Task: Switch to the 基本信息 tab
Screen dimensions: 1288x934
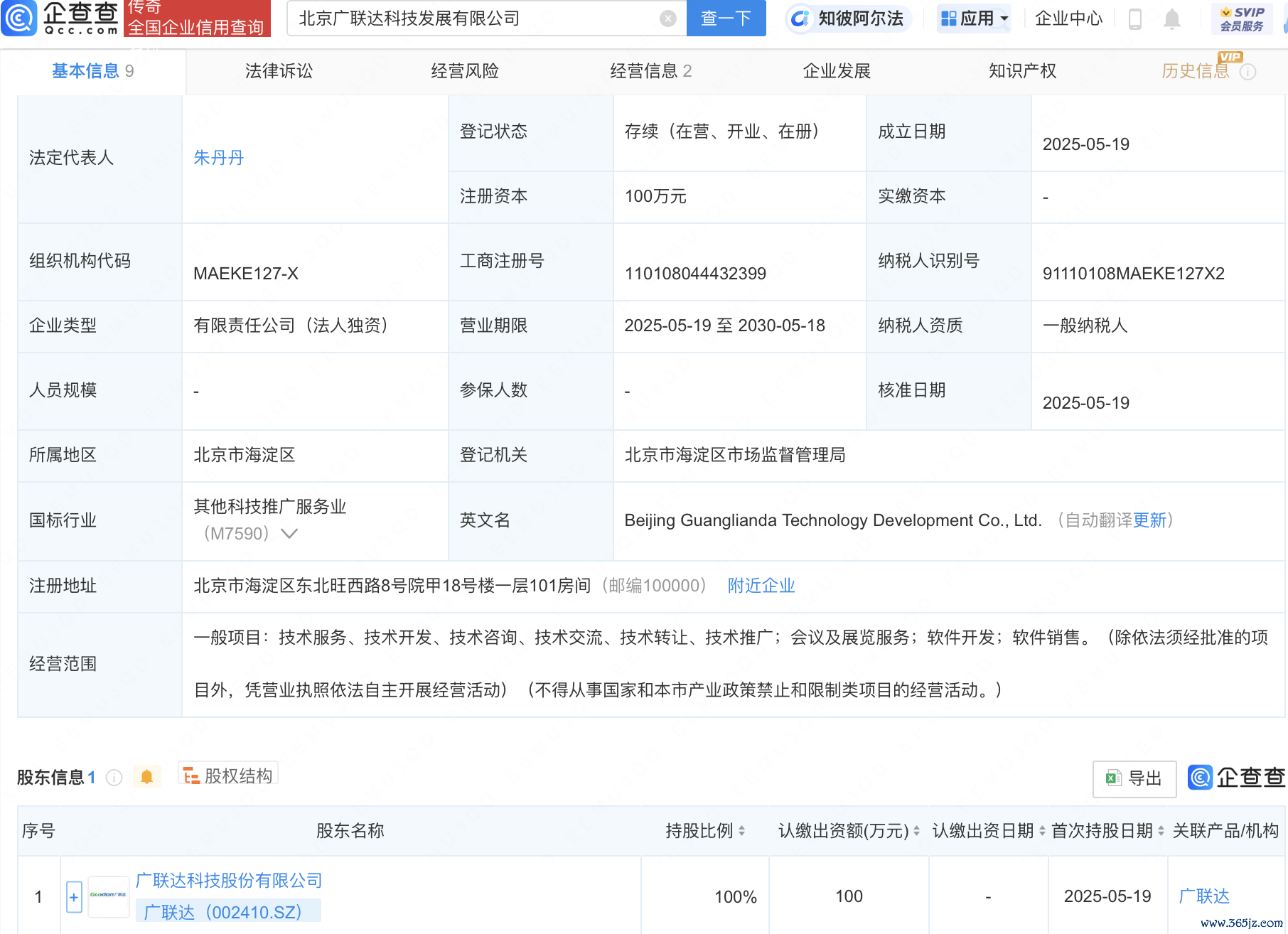Action: click(x=92, y=71)
